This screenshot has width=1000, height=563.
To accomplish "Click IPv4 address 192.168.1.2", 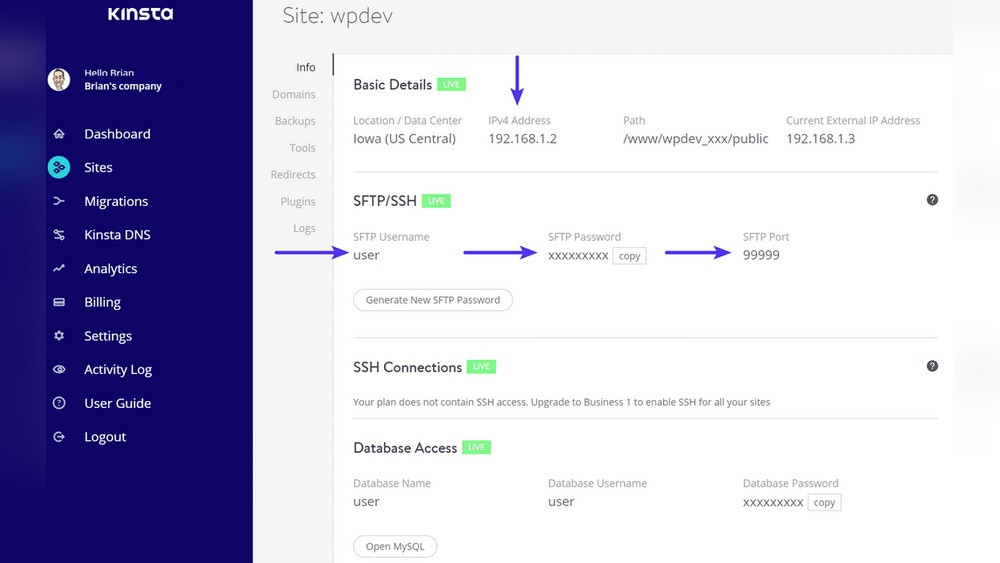I will [x=522, y=138].
